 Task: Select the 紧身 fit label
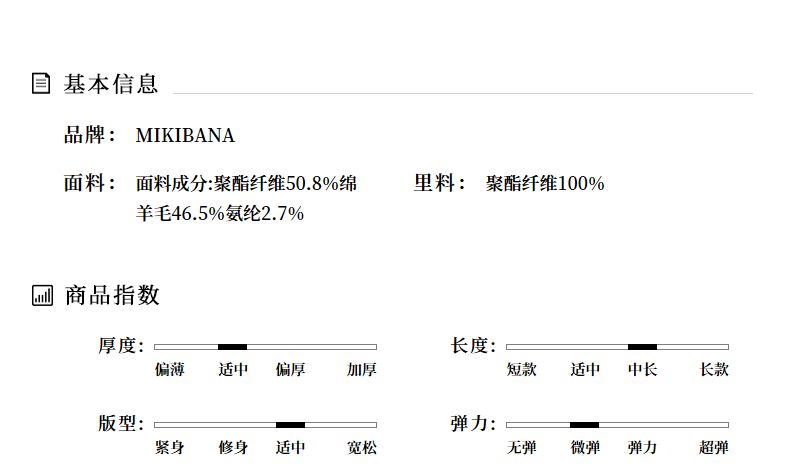[x=170, y=448]
